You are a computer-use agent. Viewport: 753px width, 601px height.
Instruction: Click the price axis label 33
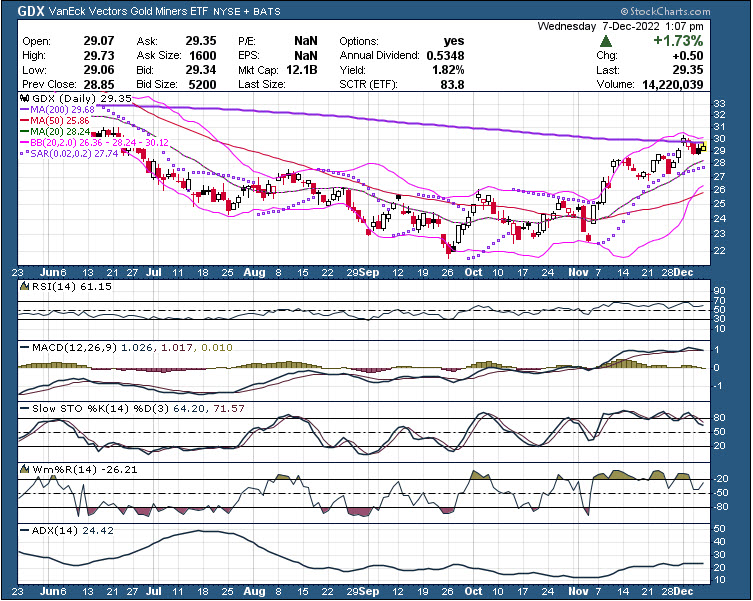719,104
